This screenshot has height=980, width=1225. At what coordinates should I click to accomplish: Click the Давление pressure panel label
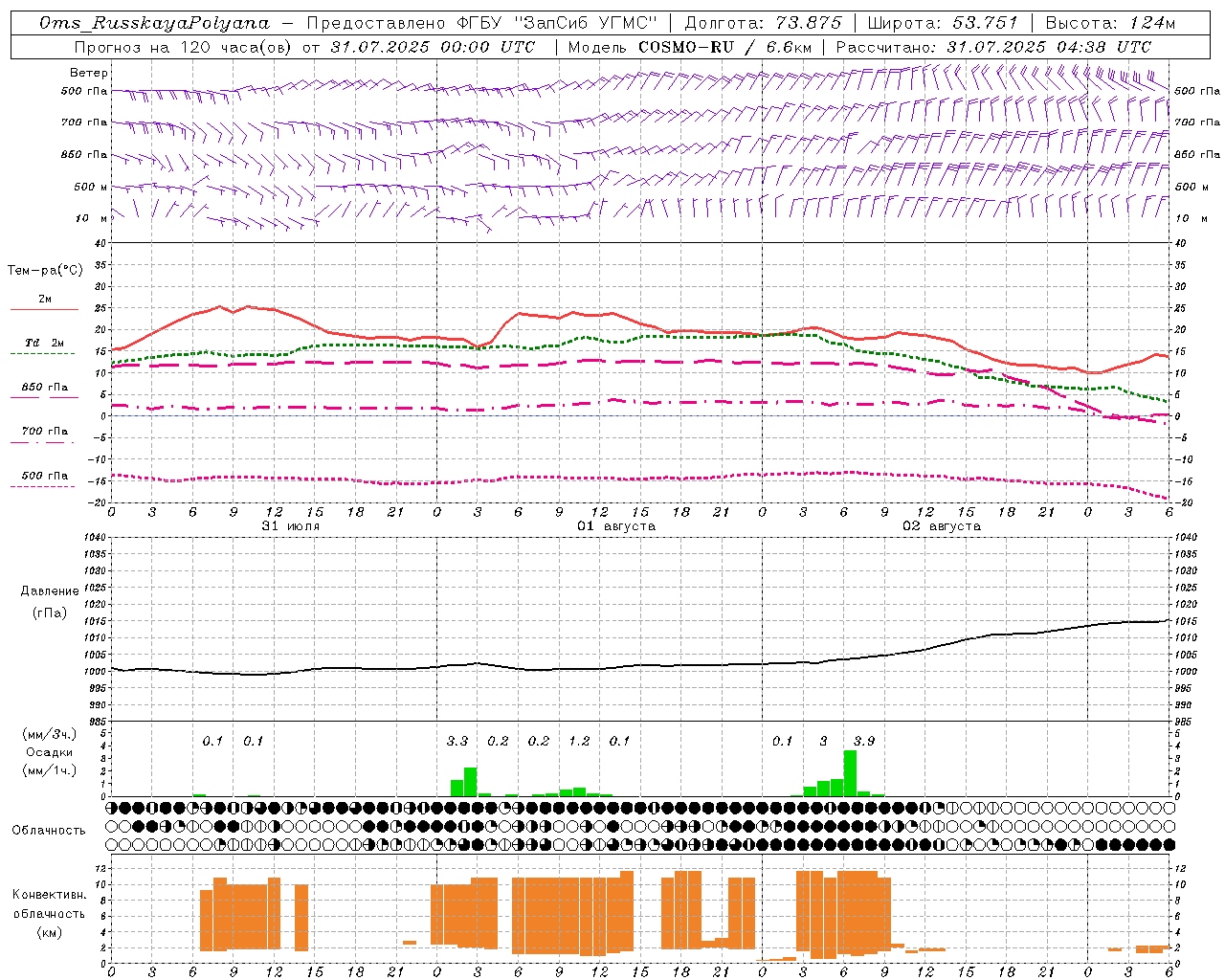click(50, 591)
